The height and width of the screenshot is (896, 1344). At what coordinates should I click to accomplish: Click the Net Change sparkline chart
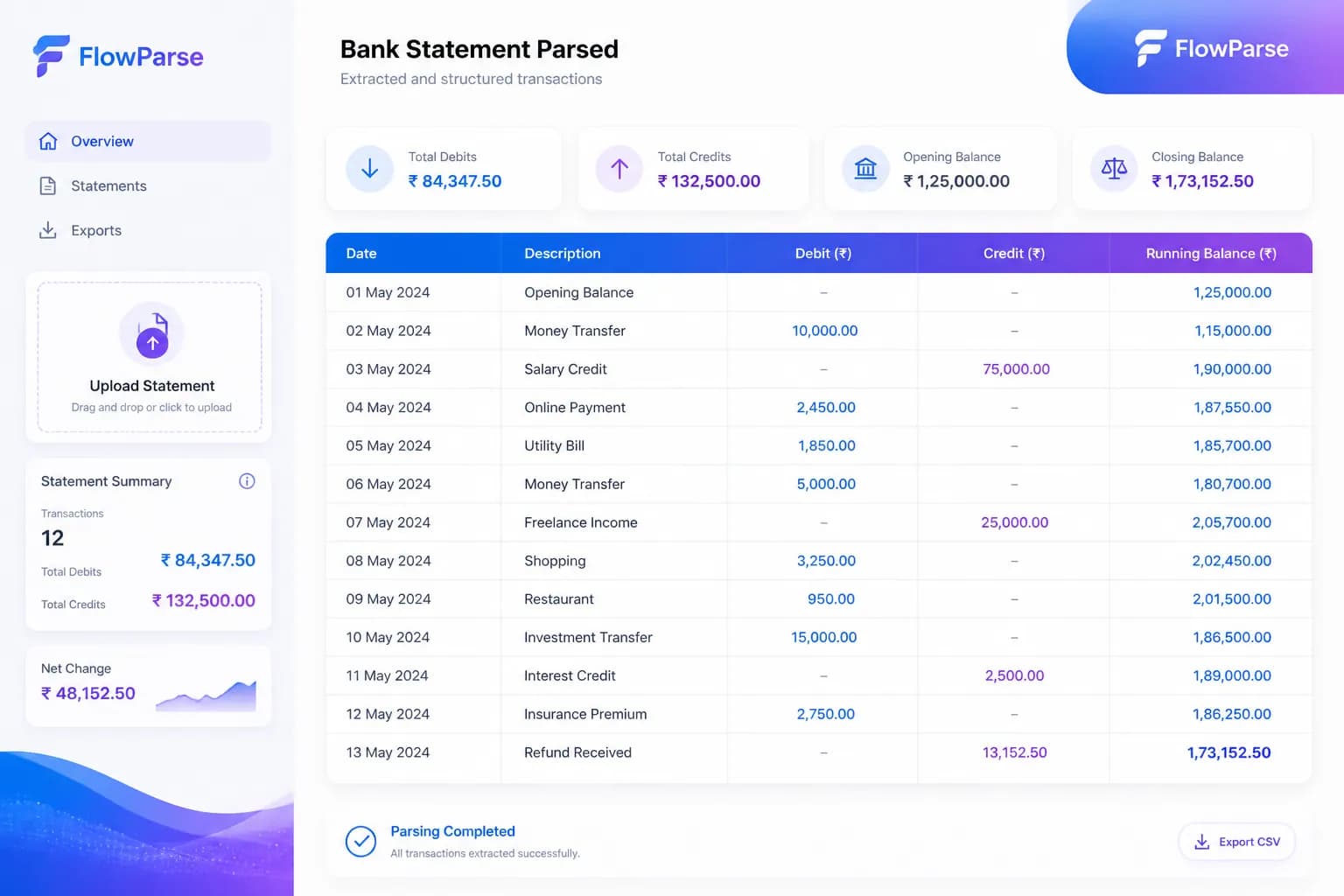206,696
